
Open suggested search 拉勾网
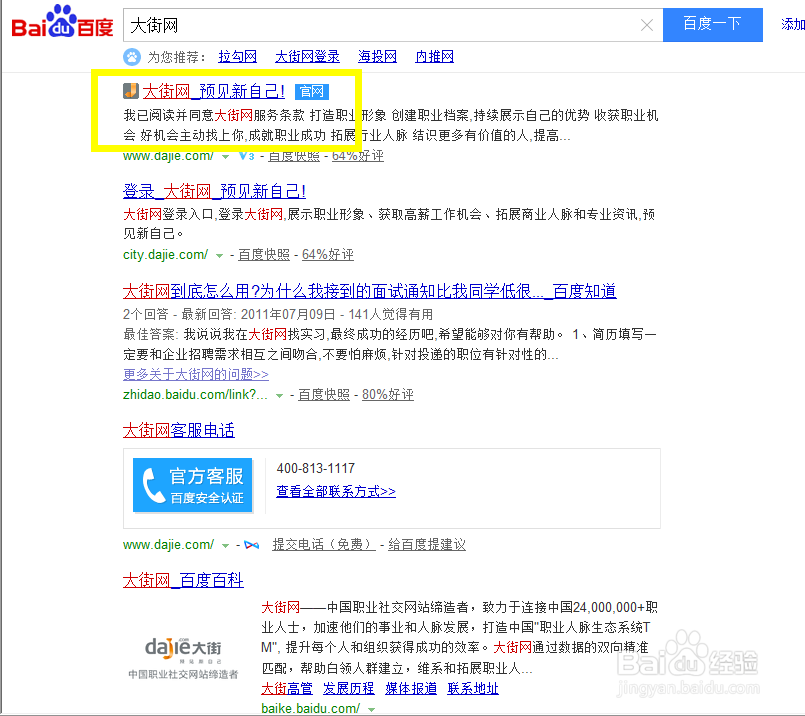click(237, 56)
